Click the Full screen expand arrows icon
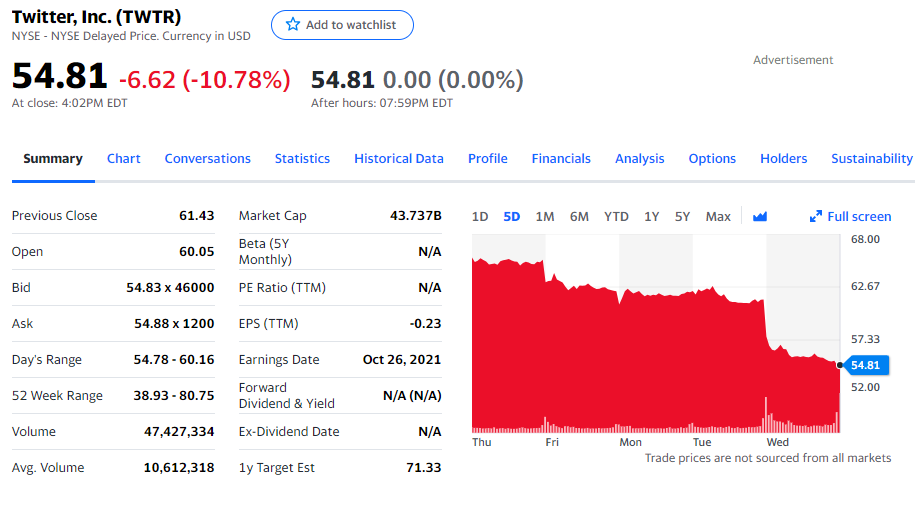Image resolution: width=915 pixels, height=505 pixels. coord(816,216)
